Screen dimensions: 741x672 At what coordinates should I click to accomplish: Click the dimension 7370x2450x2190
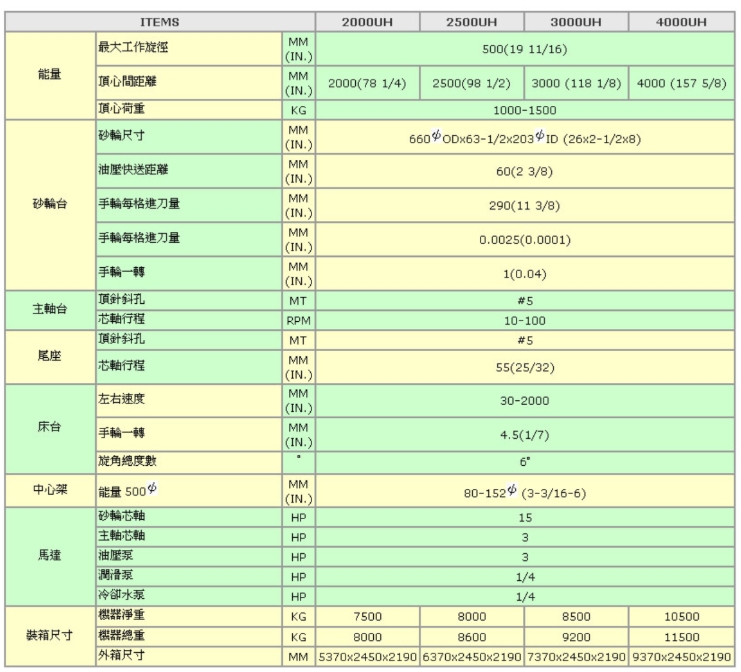tap(576, 657)
